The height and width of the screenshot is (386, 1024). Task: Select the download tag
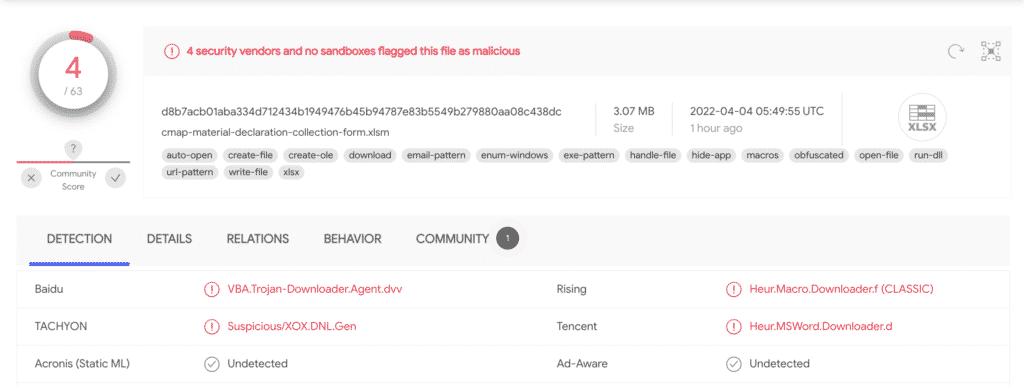[370, 155]
